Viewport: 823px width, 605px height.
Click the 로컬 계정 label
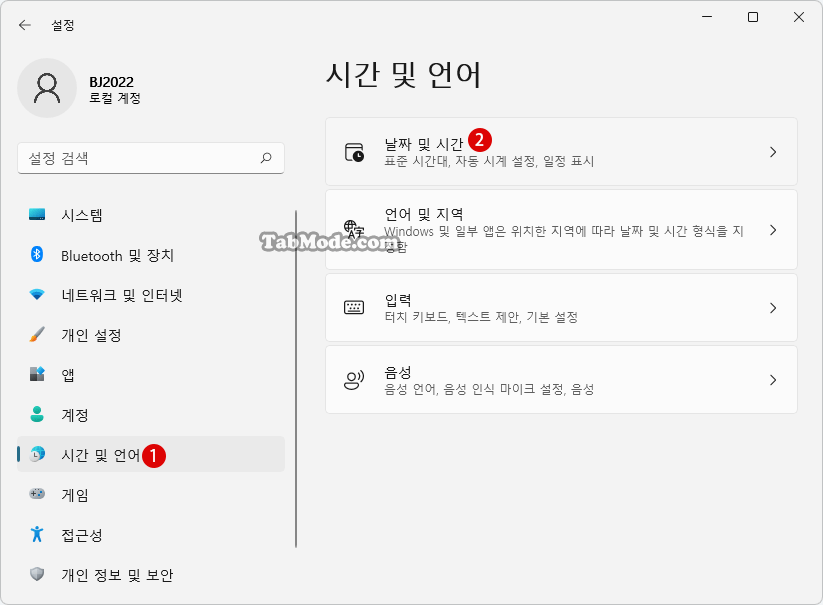point(114,98)
